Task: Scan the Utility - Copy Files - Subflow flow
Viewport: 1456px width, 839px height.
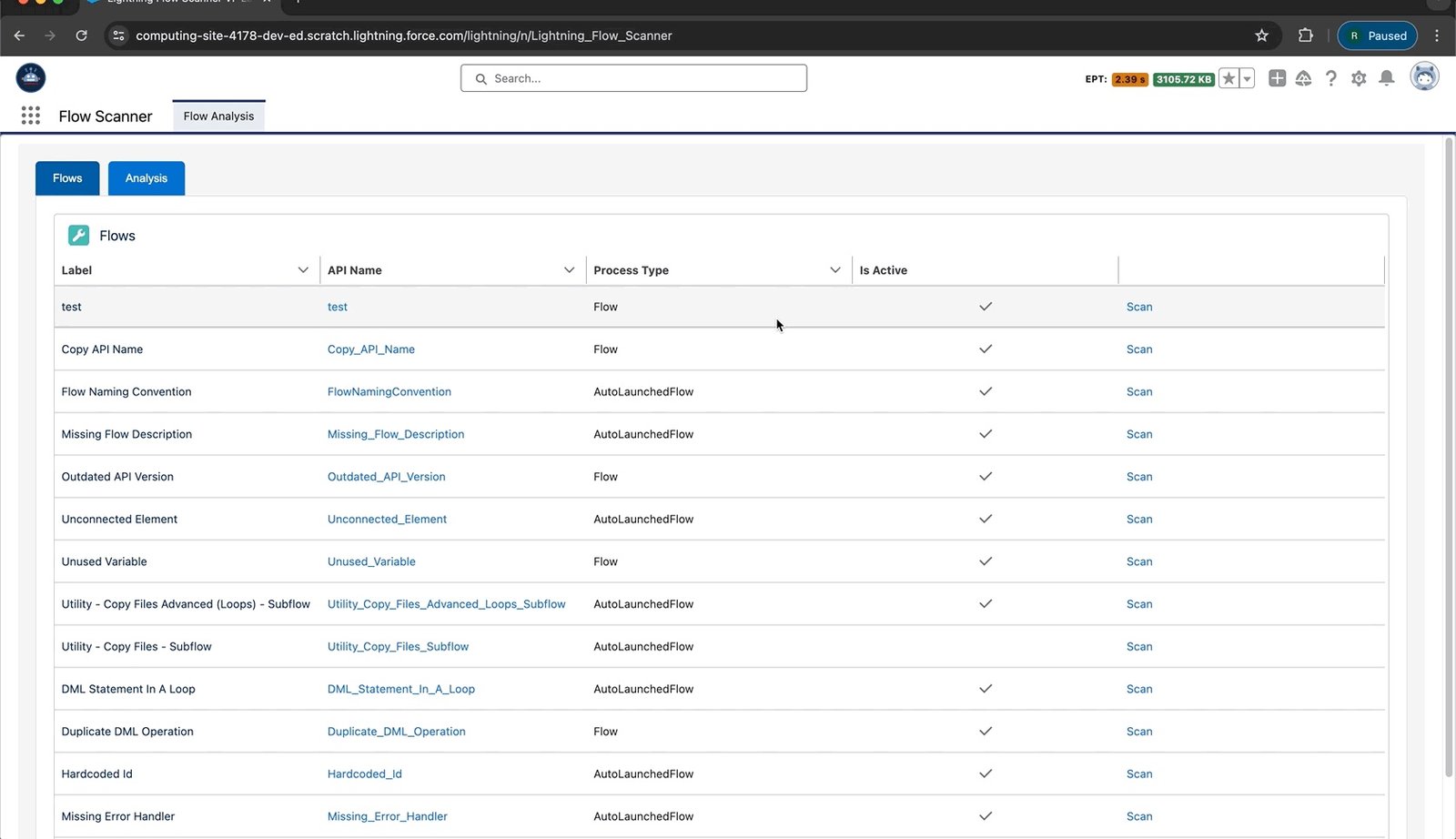Action: [x=1139, y=647]
